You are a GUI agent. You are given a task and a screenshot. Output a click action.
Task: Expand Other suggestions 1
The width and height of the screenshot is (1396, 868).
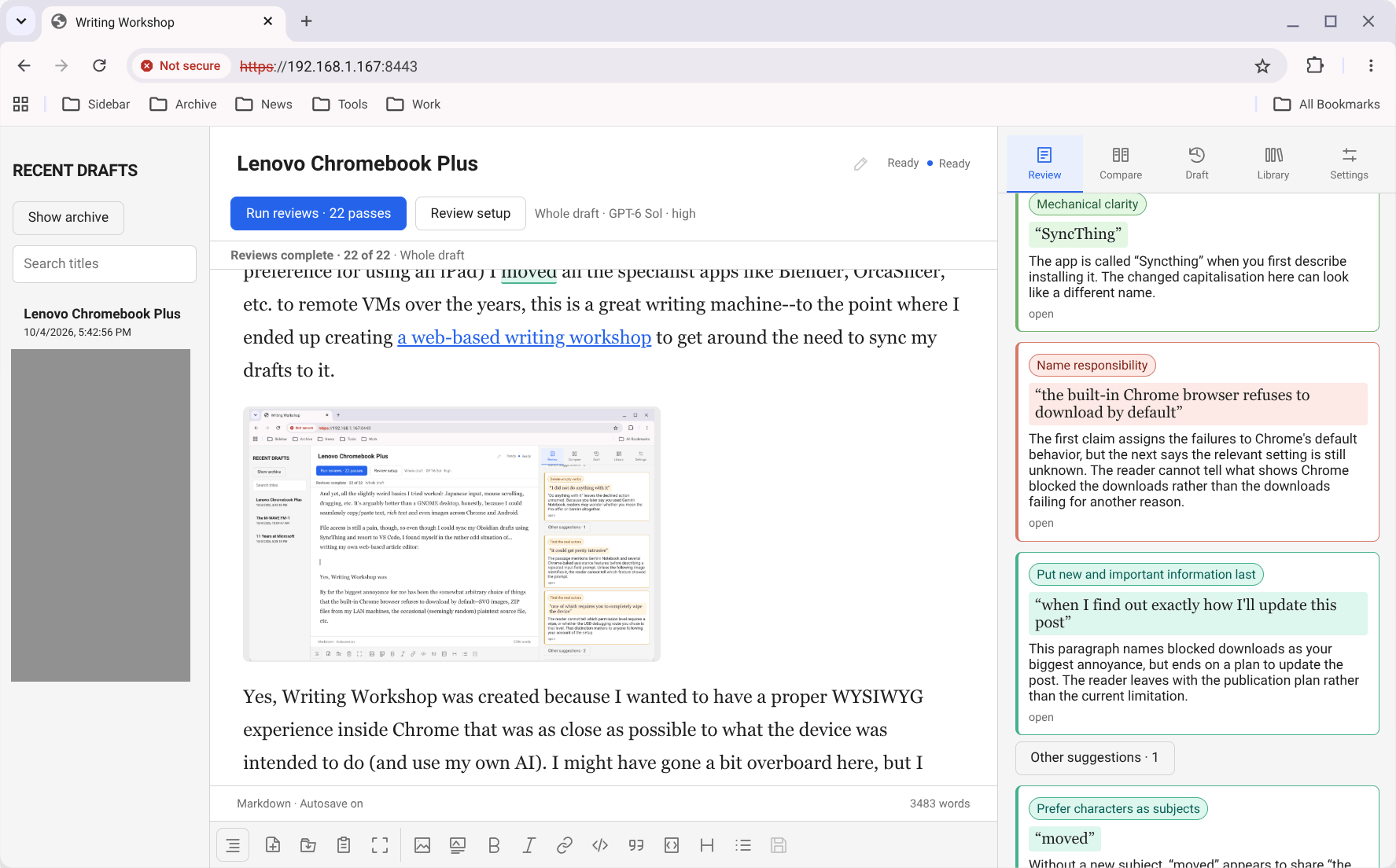[1095, 758]
